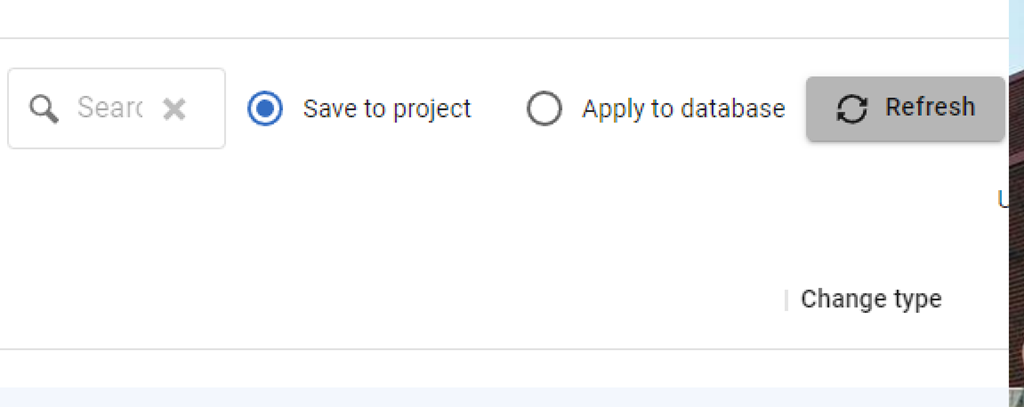
Task: Click the photo strip at the right edge
Action: coord(1016,250)
